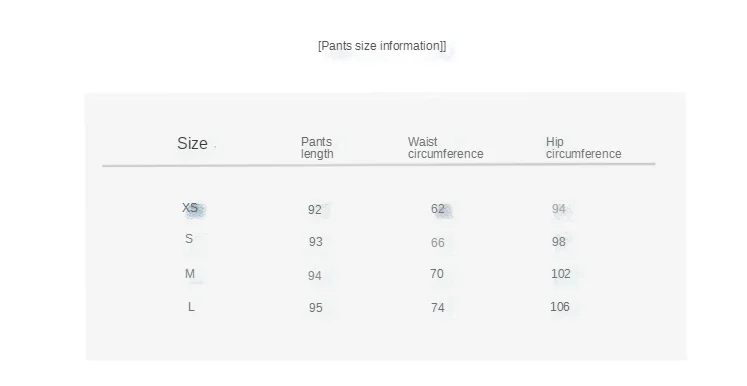747x386 pixels.
Task: Click the Waist circumference column header
Action: click(445, 148)
